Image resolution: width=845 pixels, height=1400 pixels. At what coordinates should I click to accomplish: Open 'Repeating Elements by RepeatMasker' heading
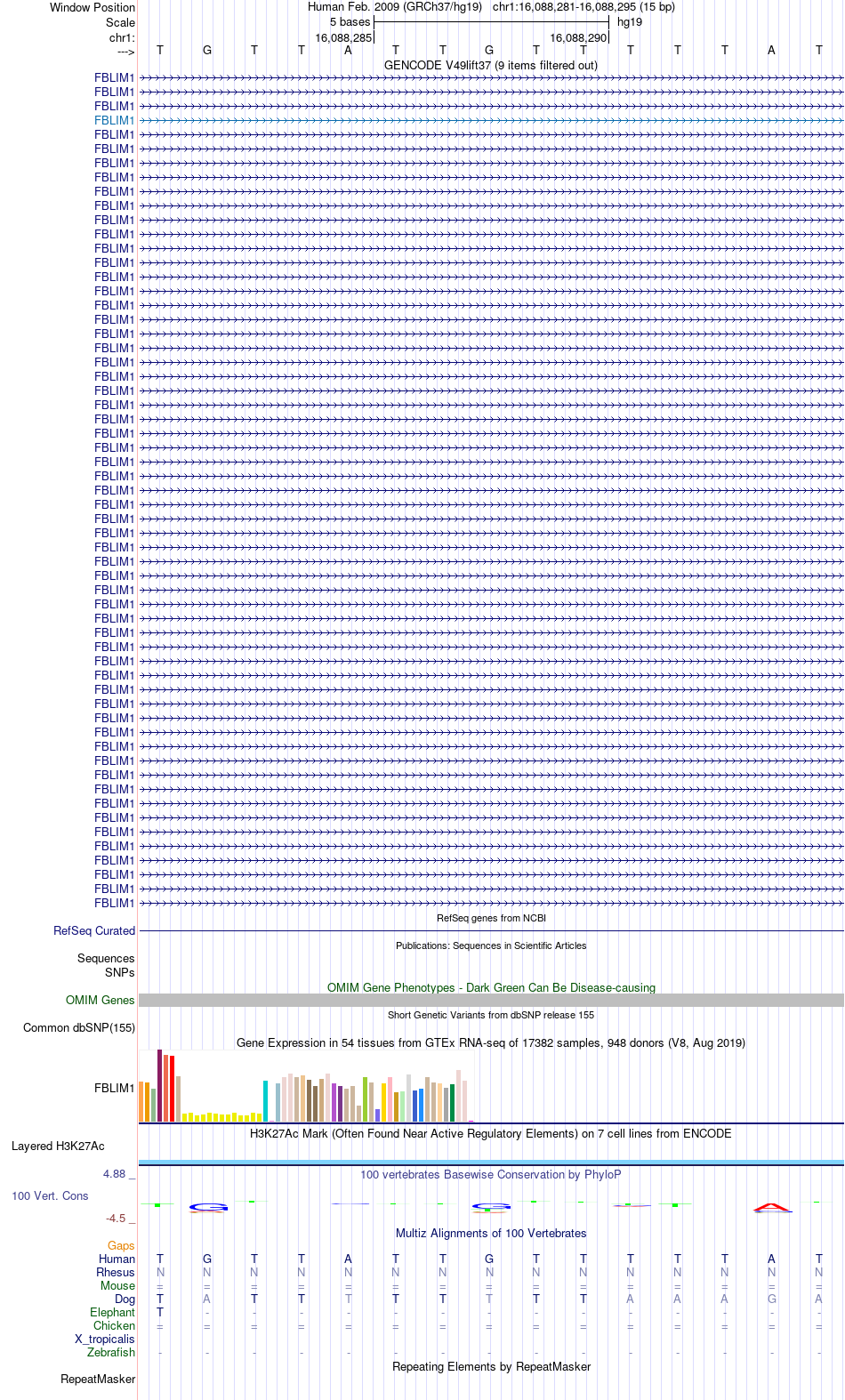click(x=491, y=1366)
